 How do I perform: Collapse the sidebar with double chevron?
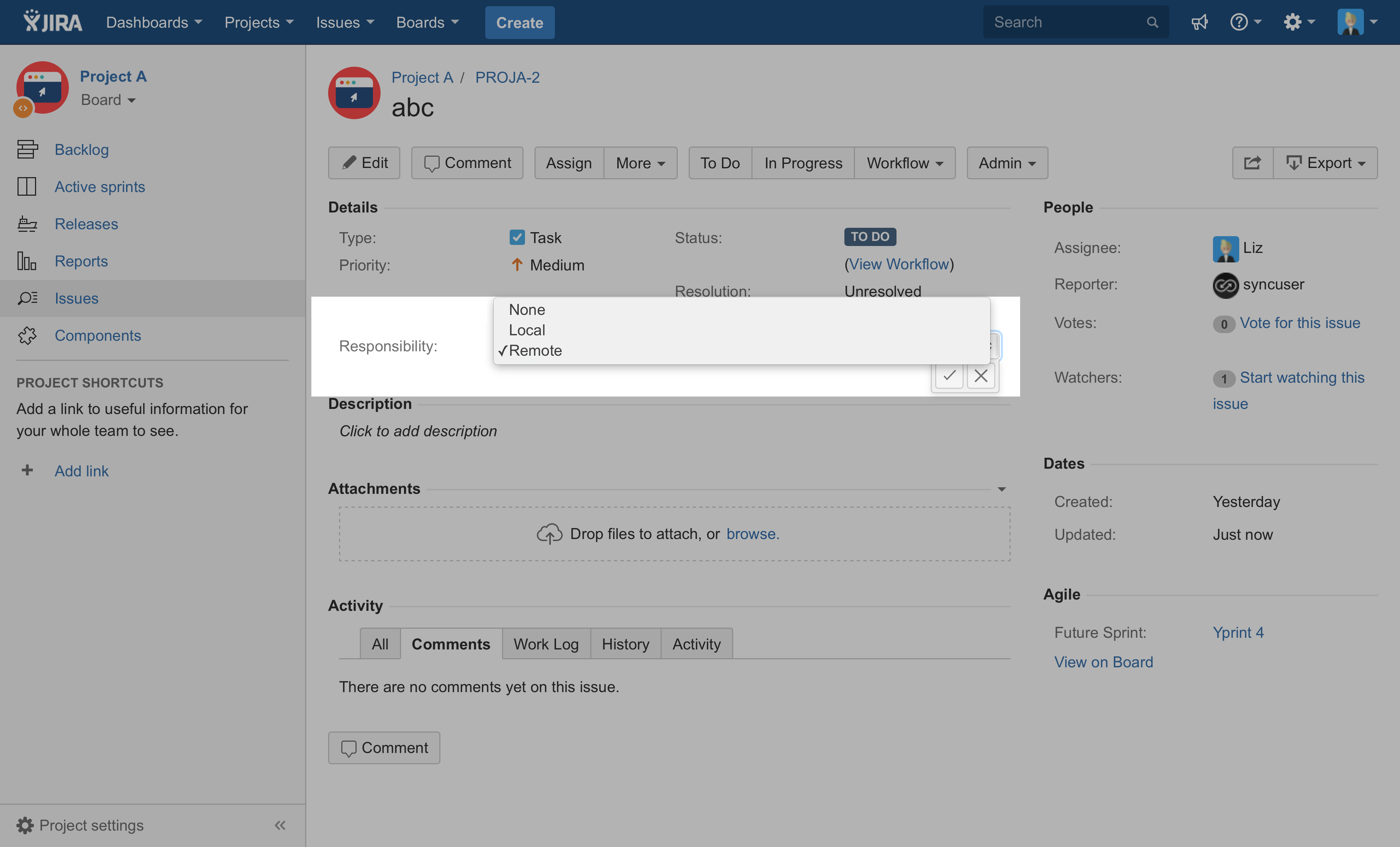[x=280, y=825]
